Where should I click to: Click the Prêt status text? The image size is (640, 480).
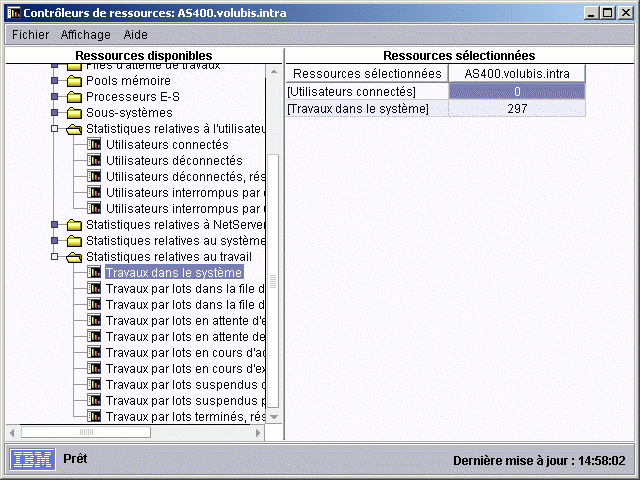point(75,458)
